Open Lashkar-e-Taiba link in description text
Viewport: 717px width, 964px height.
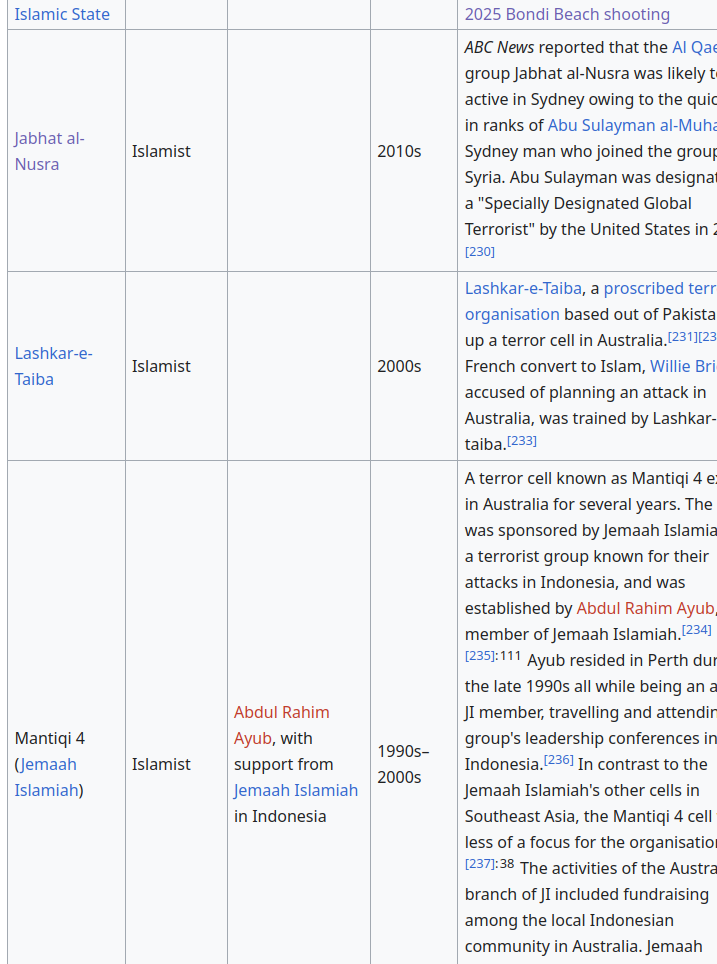[523, 288]
